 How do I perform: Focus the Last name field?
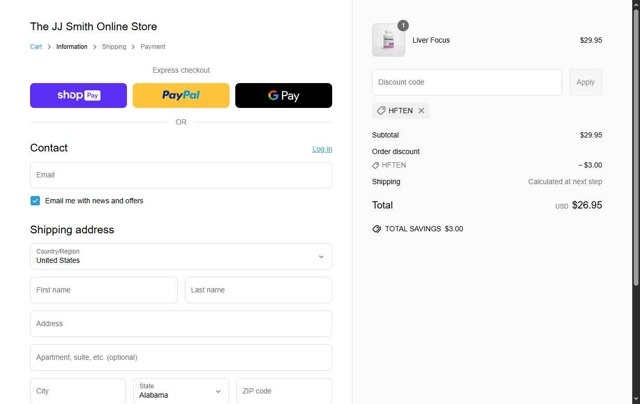(x=258, y=290)
